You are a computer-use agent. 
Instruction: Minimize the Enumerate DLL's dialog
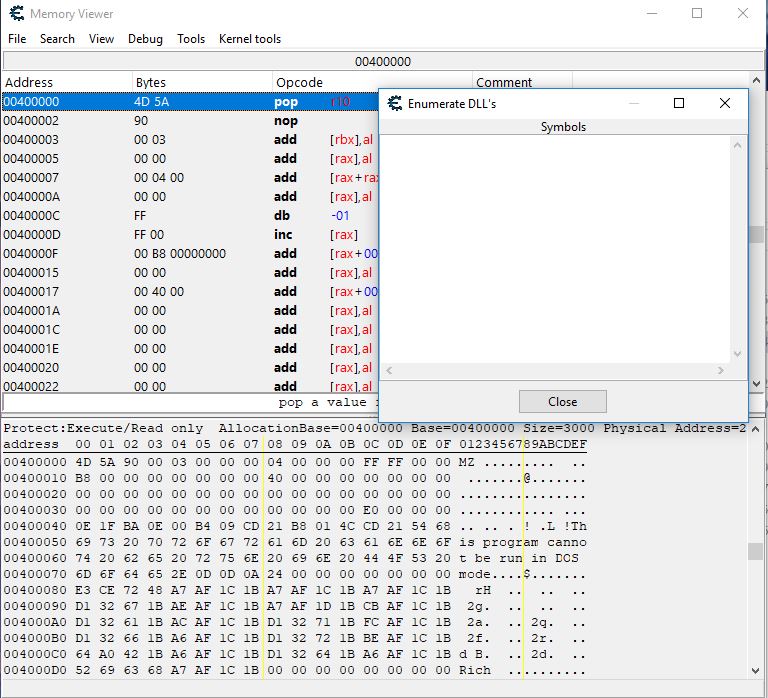pos(633,103)
